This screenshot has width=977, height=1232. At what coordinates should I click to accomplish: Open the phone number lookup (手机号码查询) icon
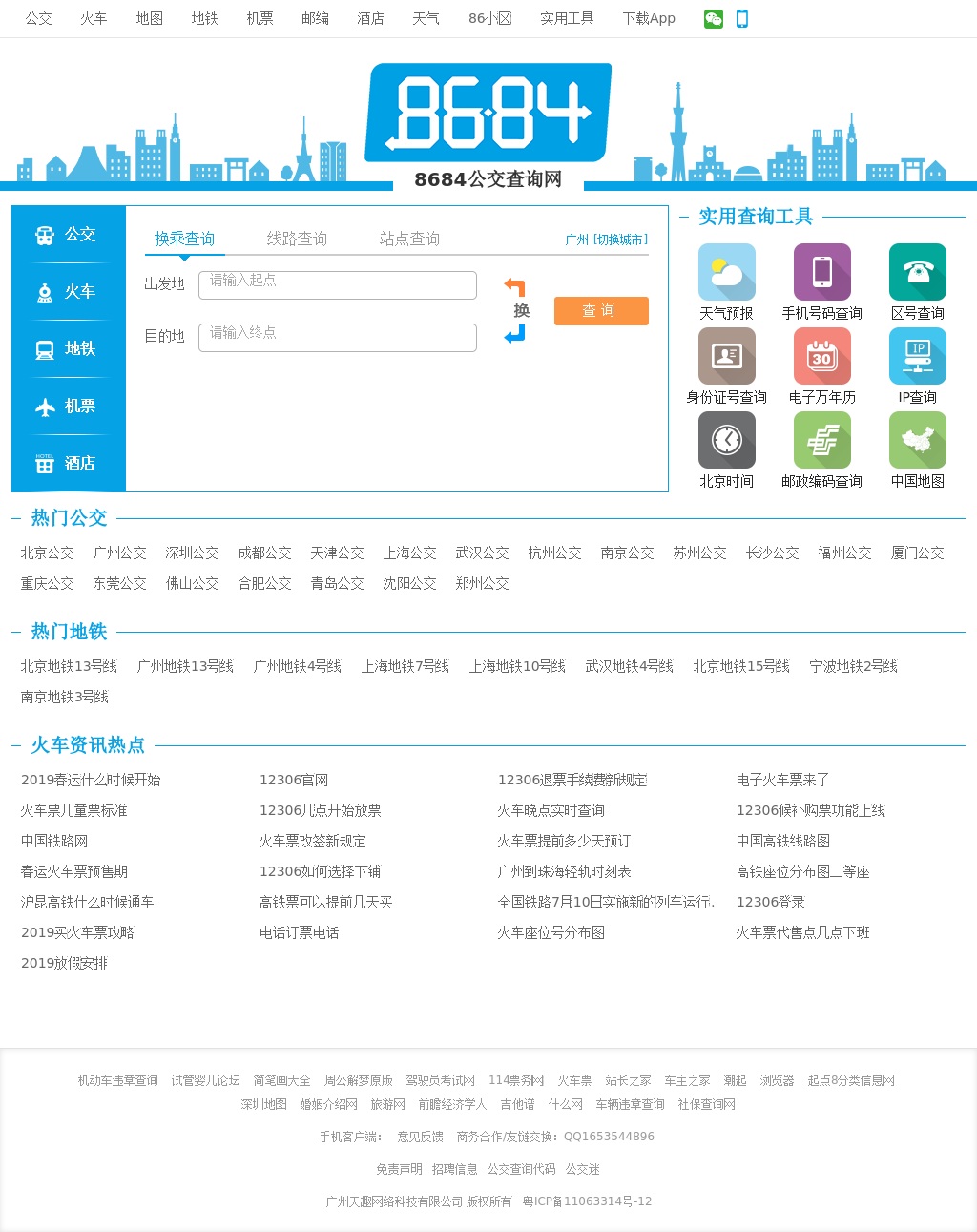[x=822, y=272]
